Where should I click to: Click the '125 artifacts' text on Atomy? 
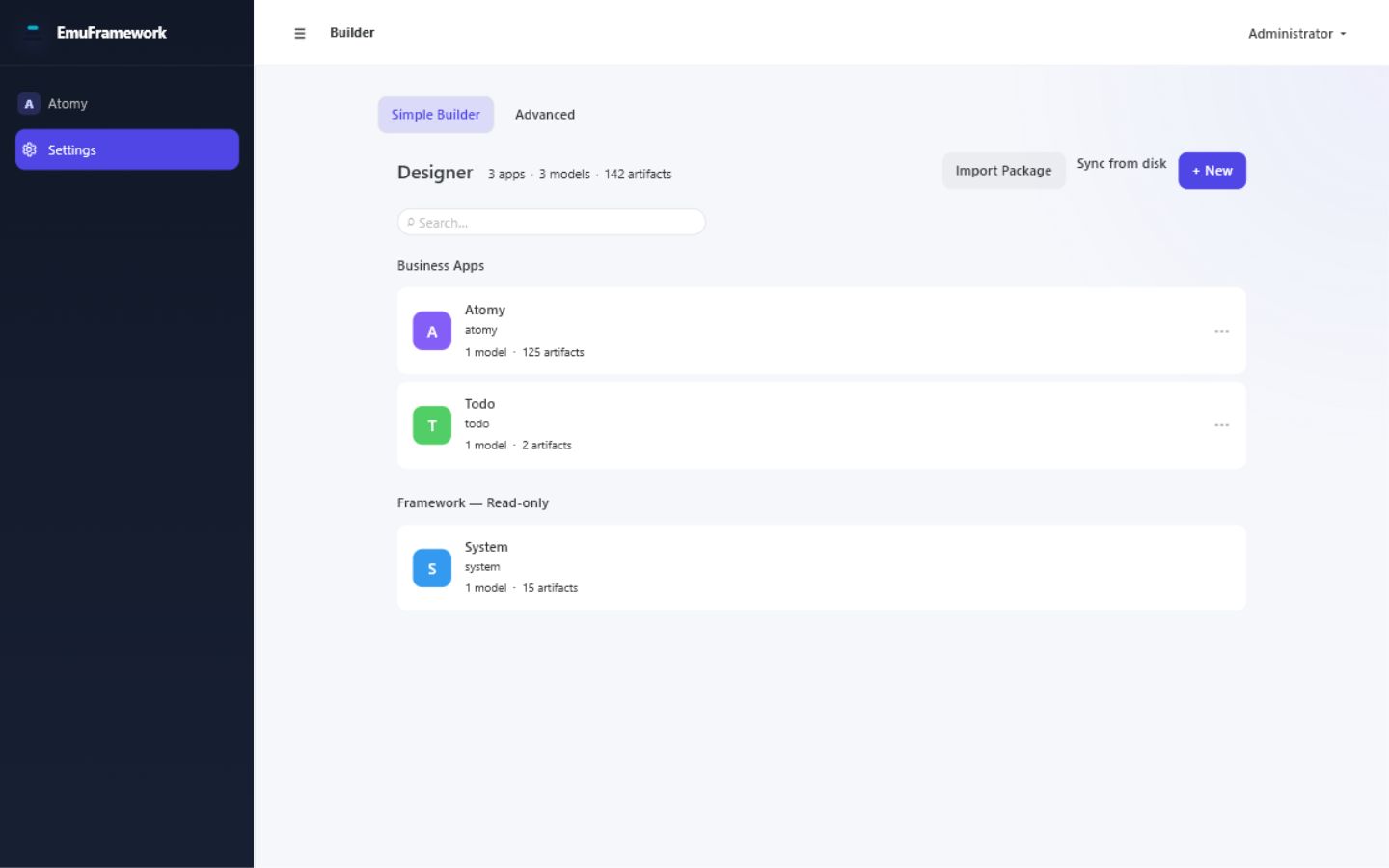click(553, 352)
